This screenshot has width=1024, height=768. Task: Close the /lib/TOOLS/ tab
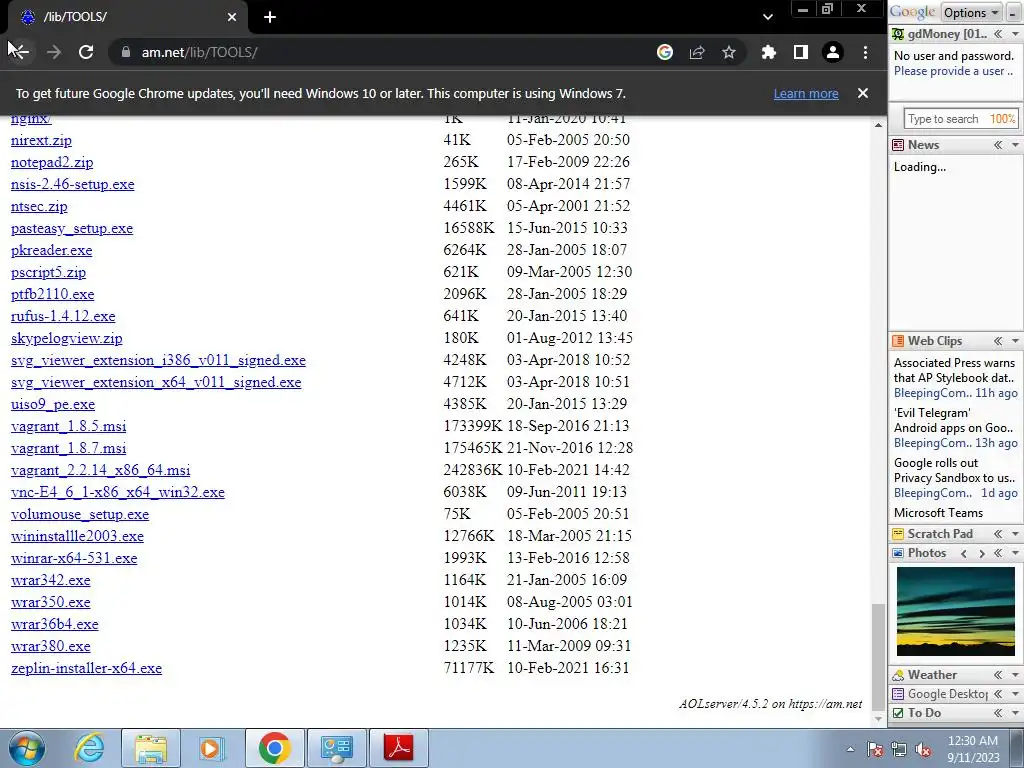click(x=232, y=17)
